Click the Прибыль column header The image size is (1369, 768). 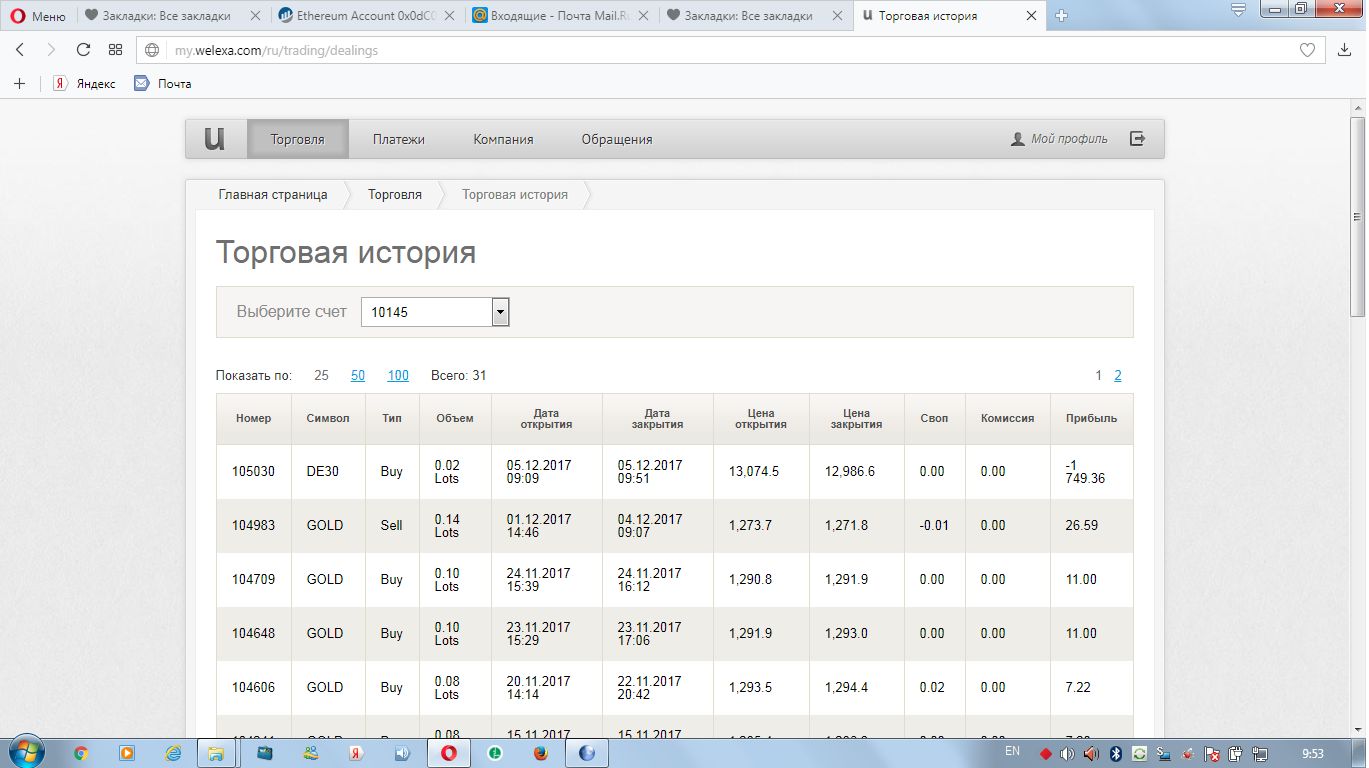click(x=1091, y=419)
